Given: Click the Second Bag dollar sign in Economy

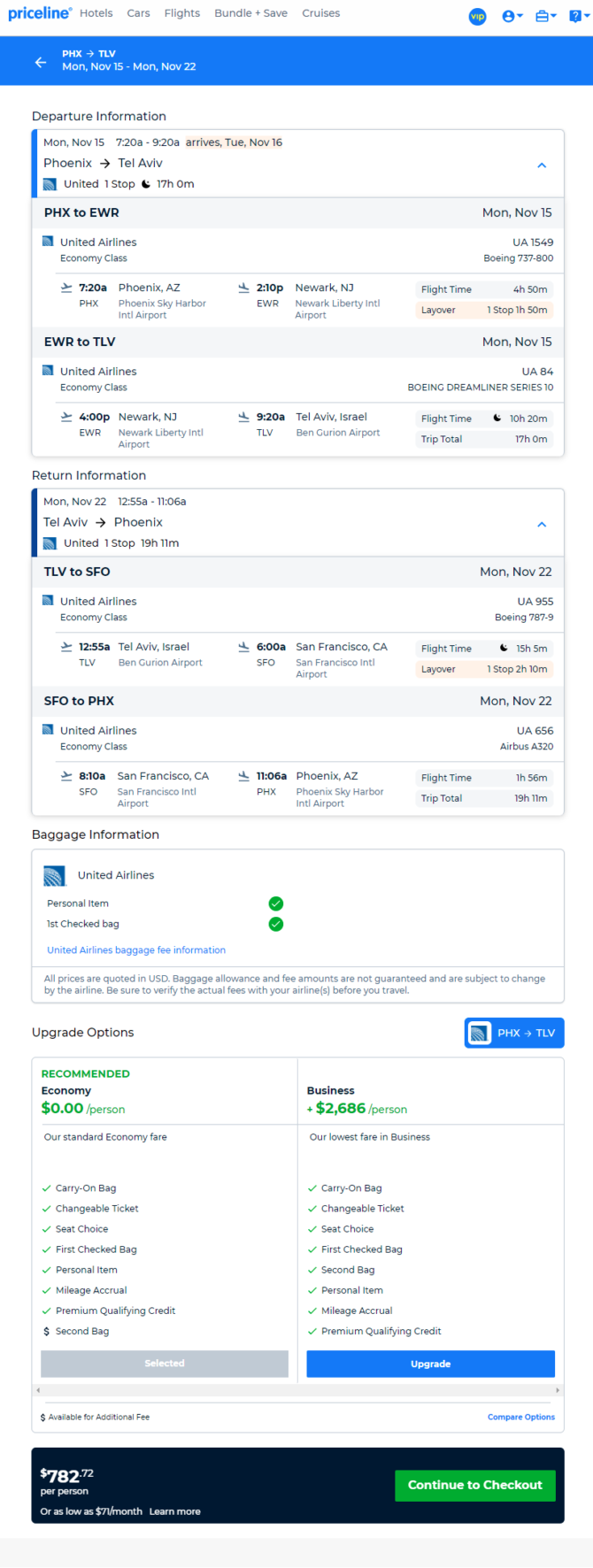Looking at the screenshot, I should (46, 1331).
